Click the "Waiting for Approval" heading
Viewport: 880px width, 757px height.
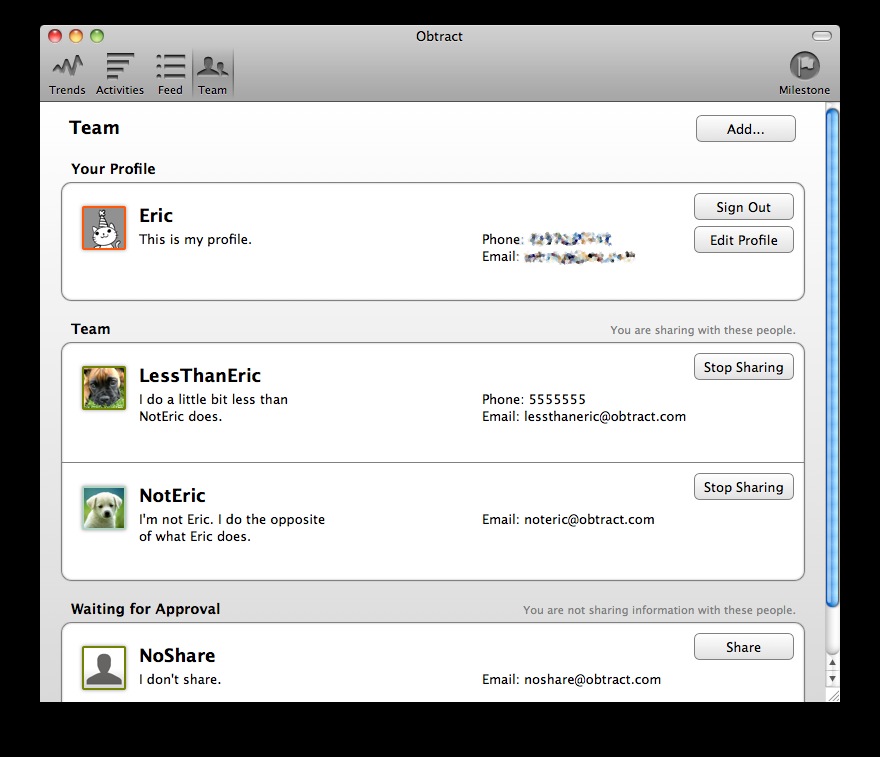[145, 609]
